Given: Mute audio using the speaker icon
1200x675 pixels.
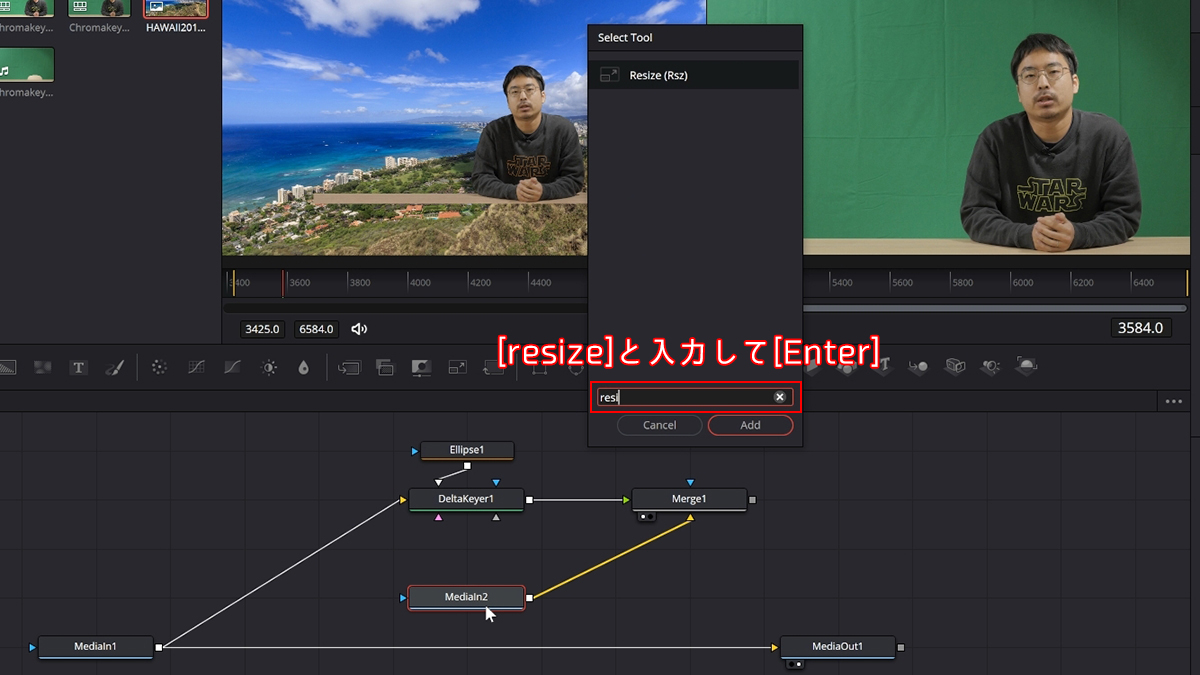Looking at the screenshot, I should pyautogui.click(x=359, y=328).
